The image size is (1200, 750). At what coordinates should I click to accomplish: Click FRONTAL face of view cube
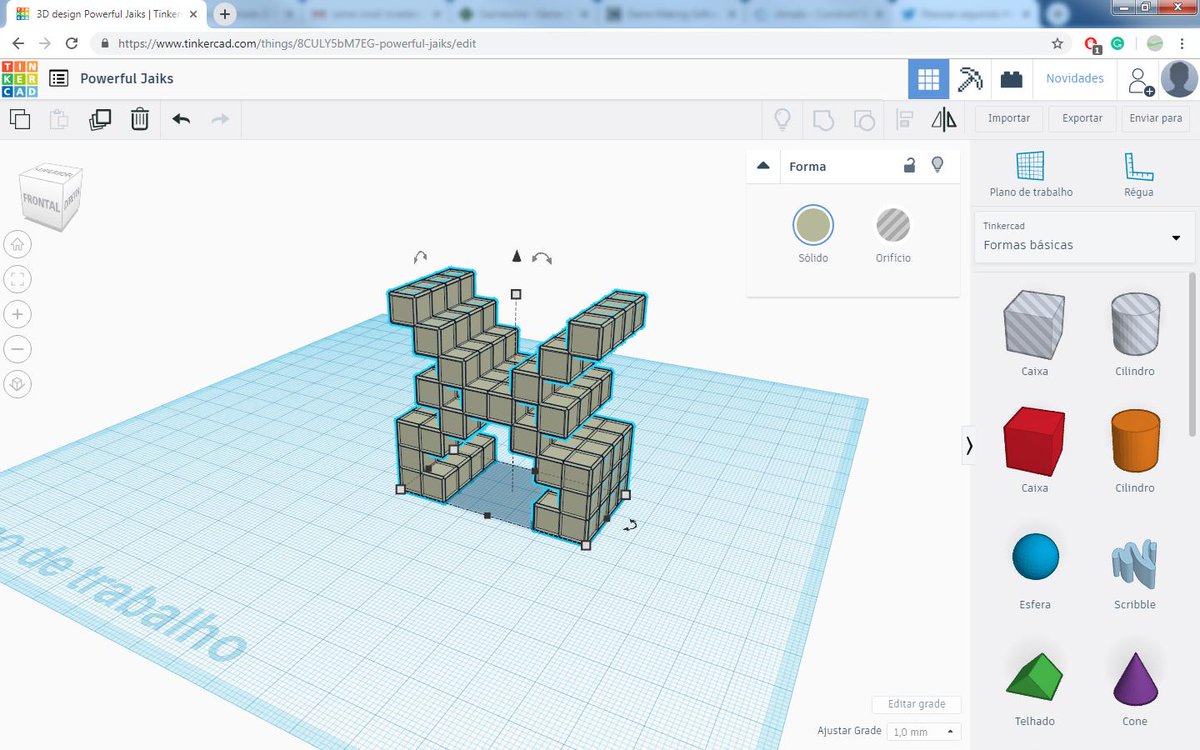click(44, 202)
